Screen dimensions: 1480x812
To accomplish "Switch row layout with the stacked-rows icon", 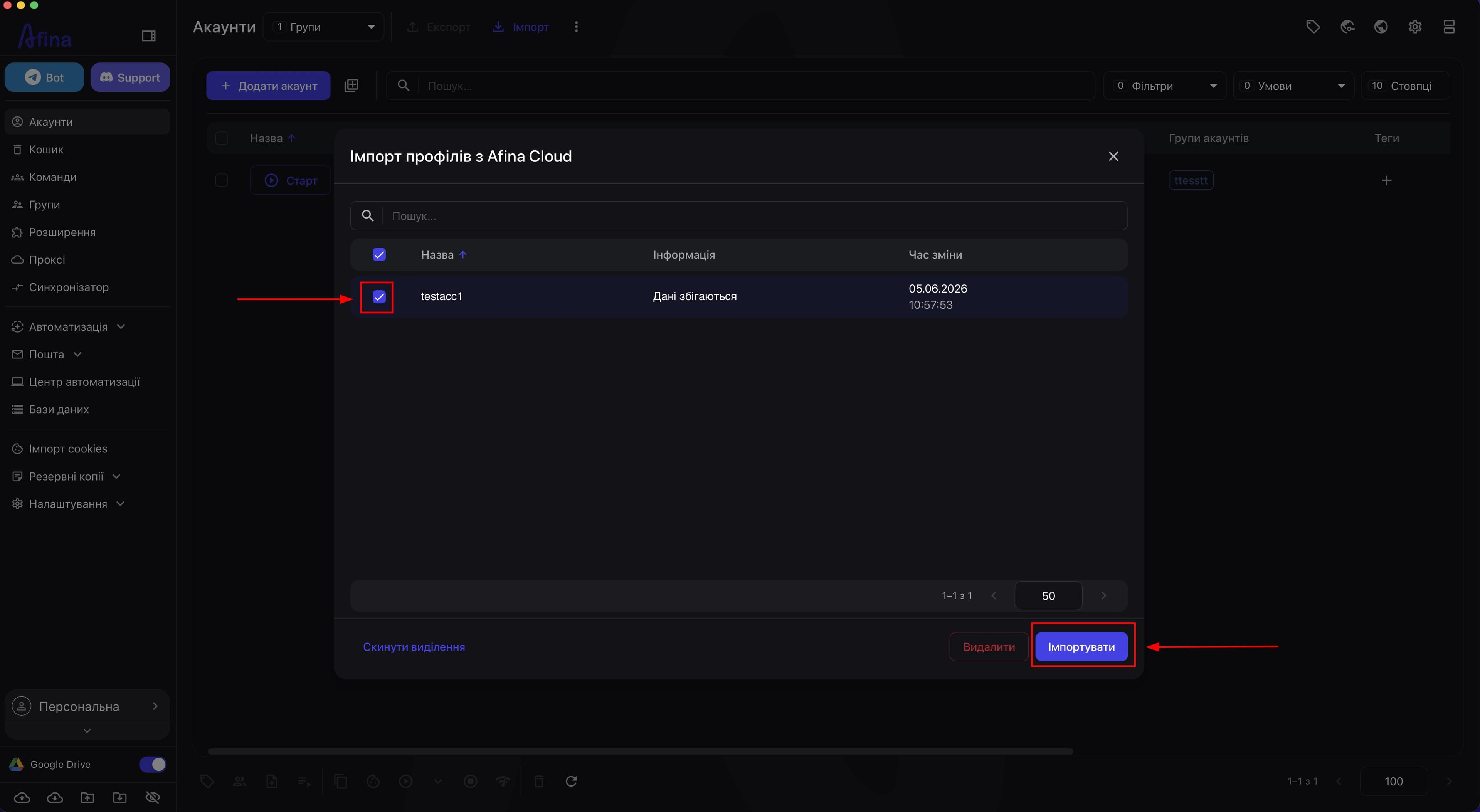I will pos(1449,27).
